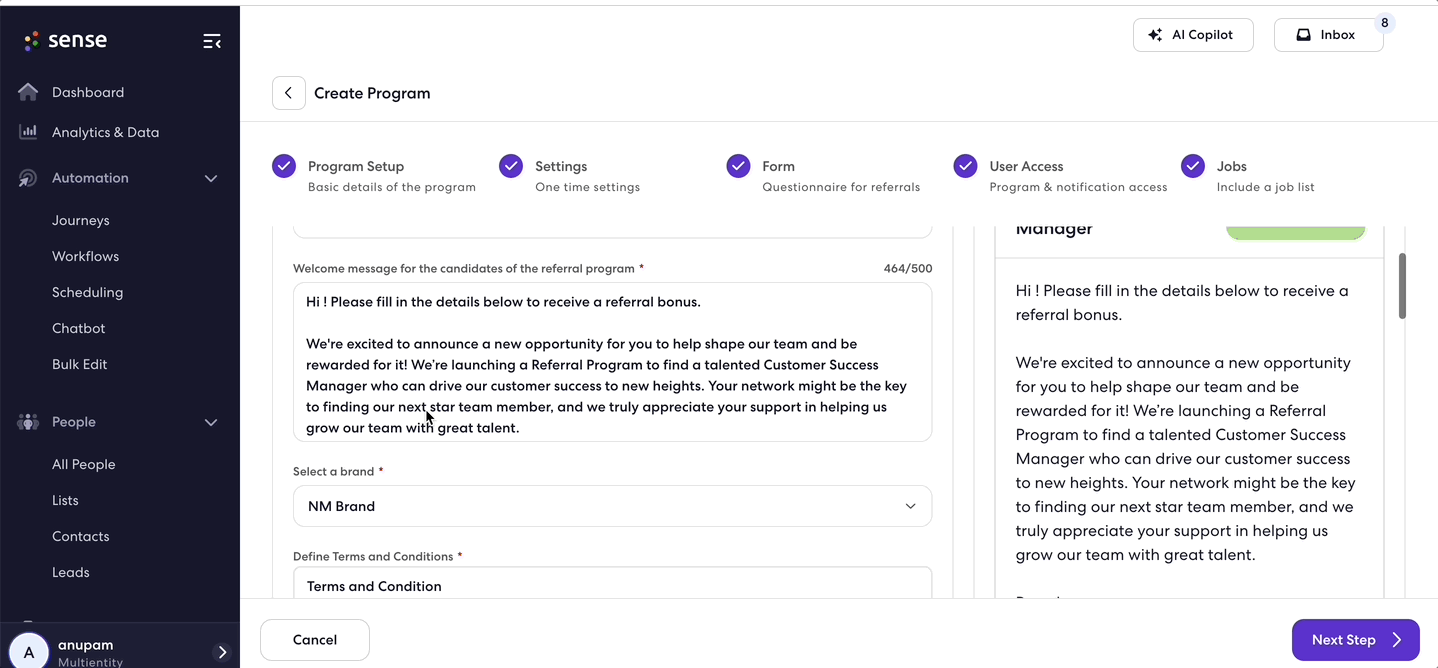
Task: Click the Inbox notification badge showing 8
Action: [x=1384, y=23]
